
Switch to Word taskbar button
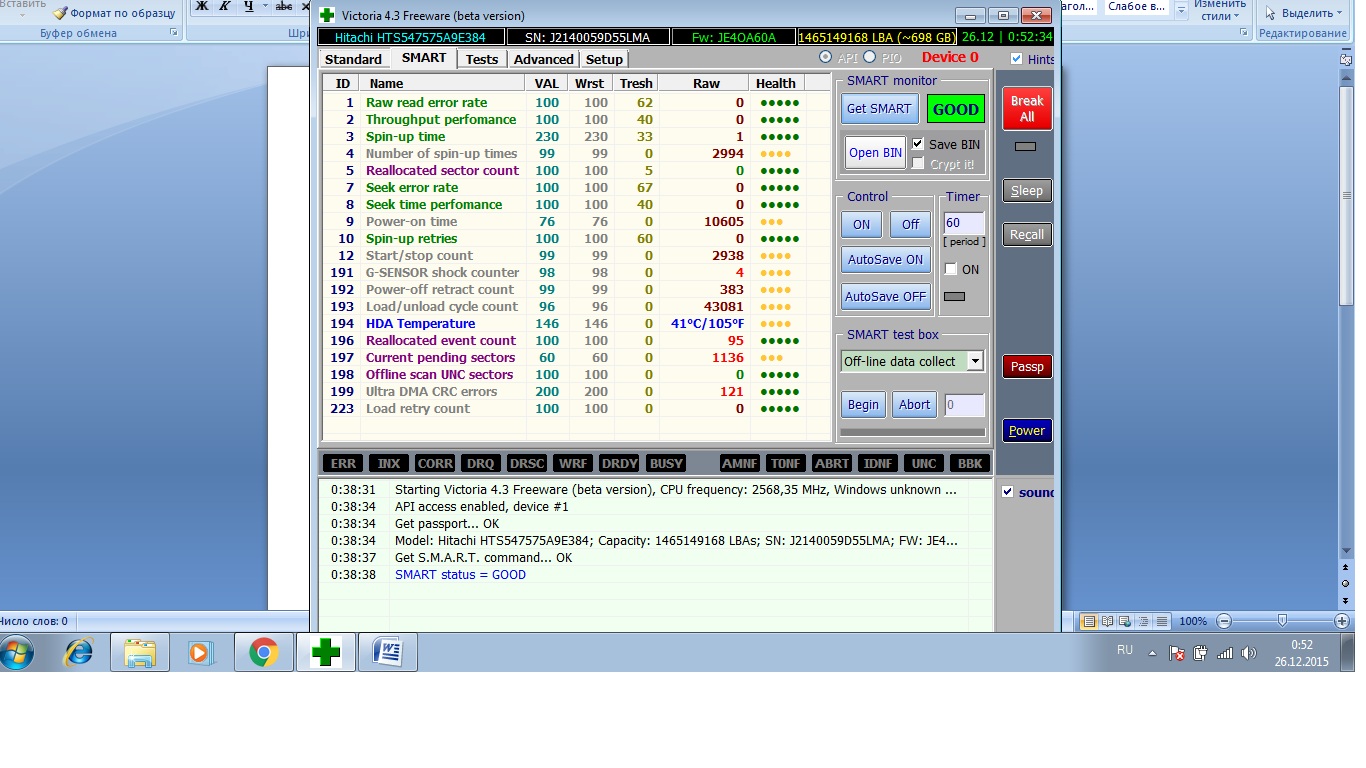pyautogui.click(x=388, y=653)
